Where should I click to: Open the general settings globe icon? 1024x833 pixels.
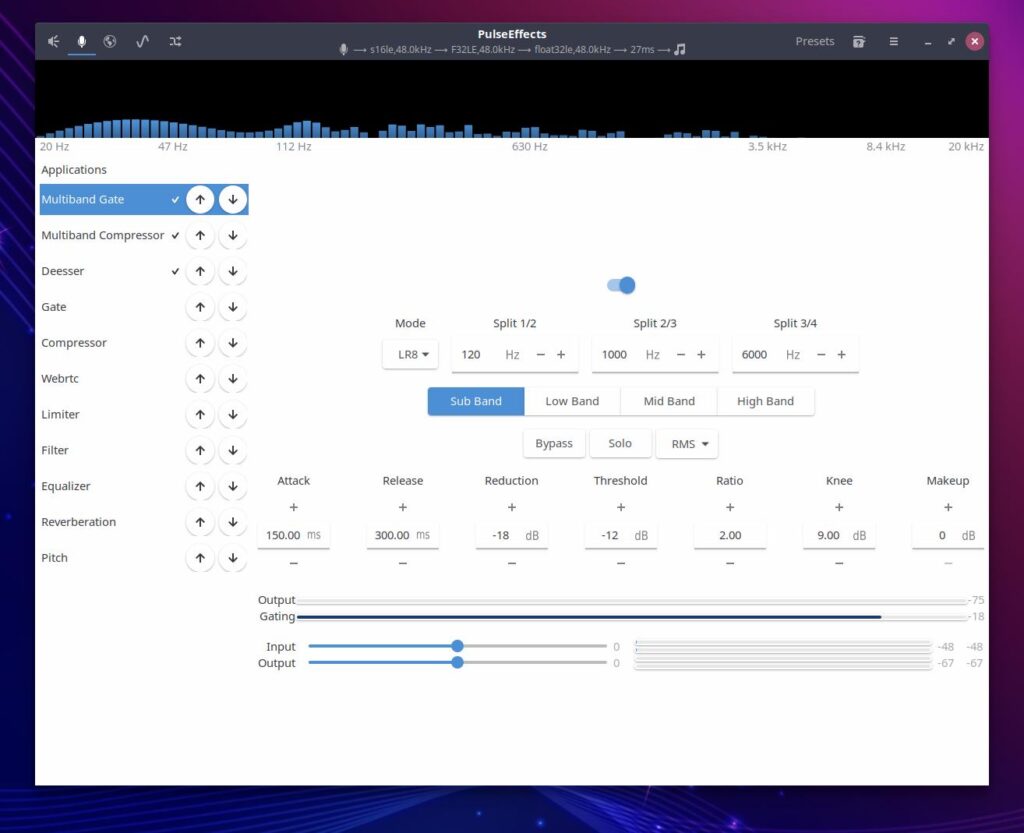coord(110,42)
